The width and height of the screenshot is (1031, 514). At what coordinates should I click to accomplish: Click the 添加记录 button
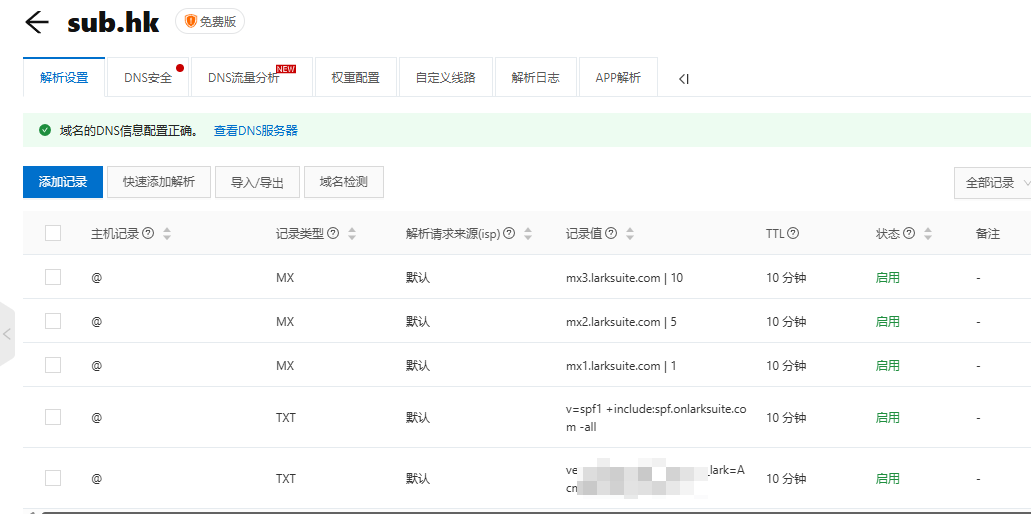63,182
